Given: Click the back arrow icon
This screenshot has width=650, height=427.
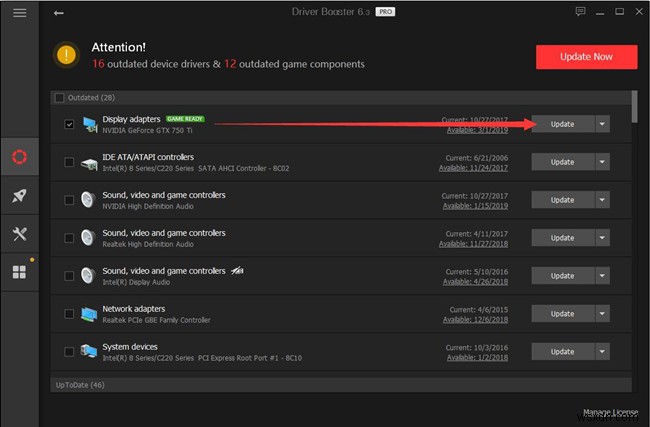Looking at the screenshot, I should (59, 13).
